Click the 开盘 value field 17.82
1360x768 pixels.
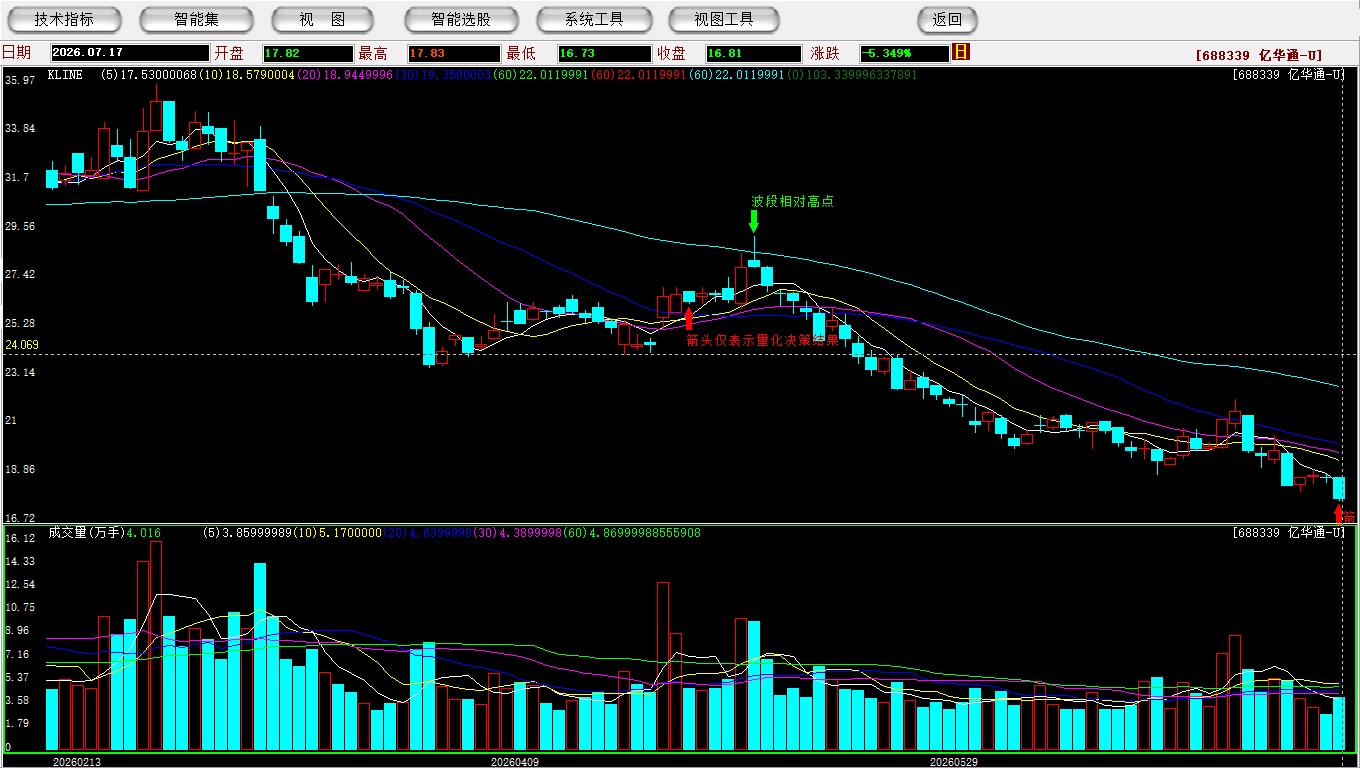tap(308, 53)
